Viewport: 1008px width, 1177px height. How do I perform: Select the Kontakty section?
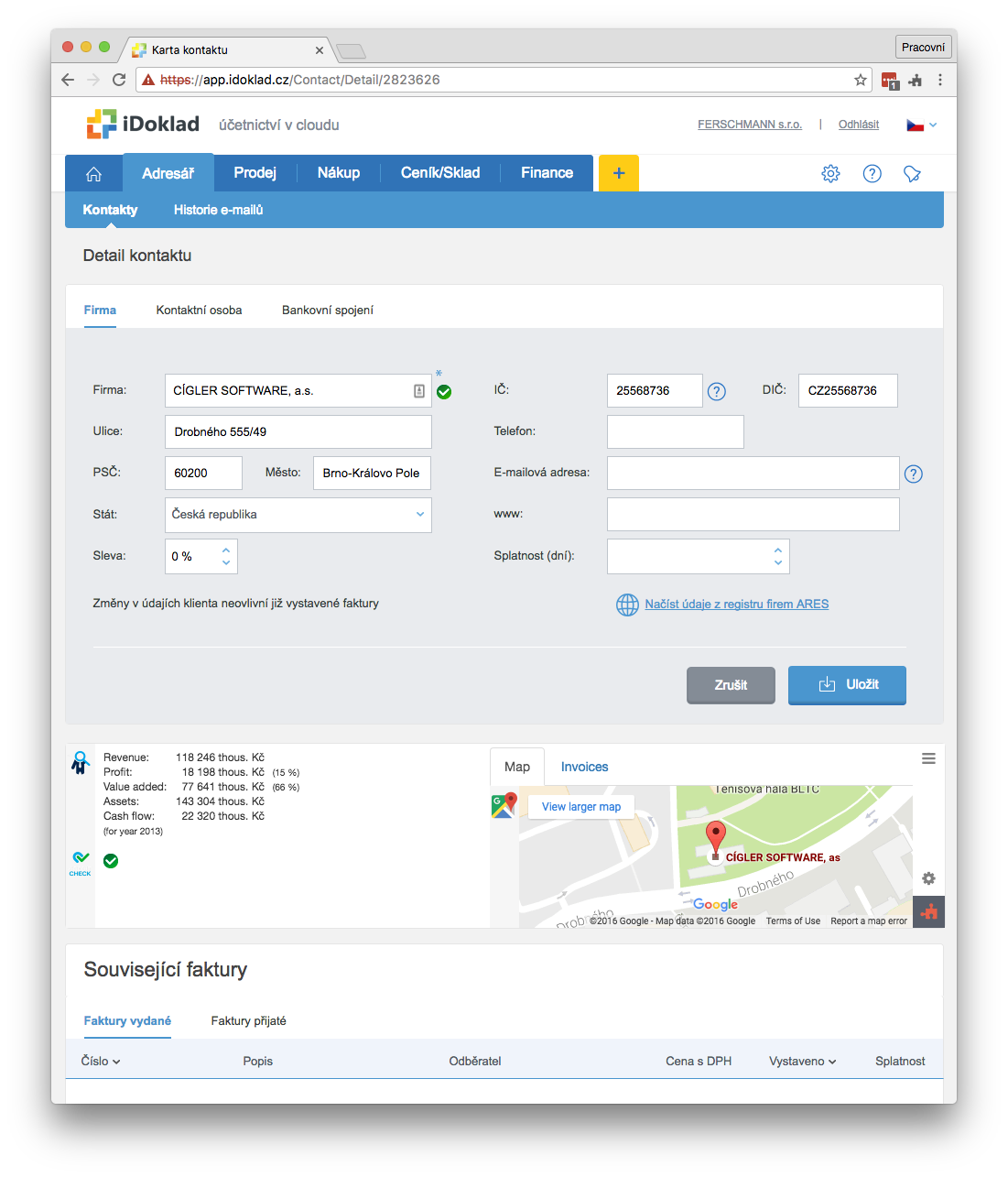pos(110,210)
